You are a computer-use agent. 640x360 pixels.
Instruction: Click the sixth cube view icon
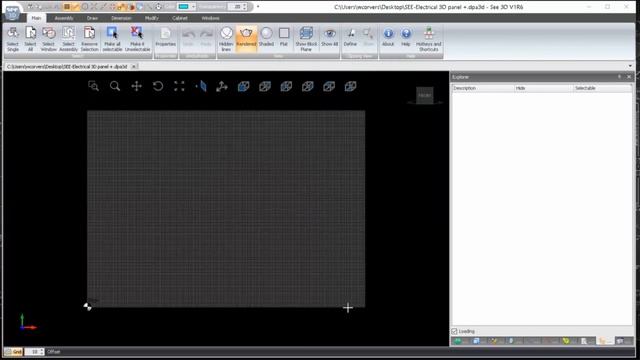click(351, 86)
